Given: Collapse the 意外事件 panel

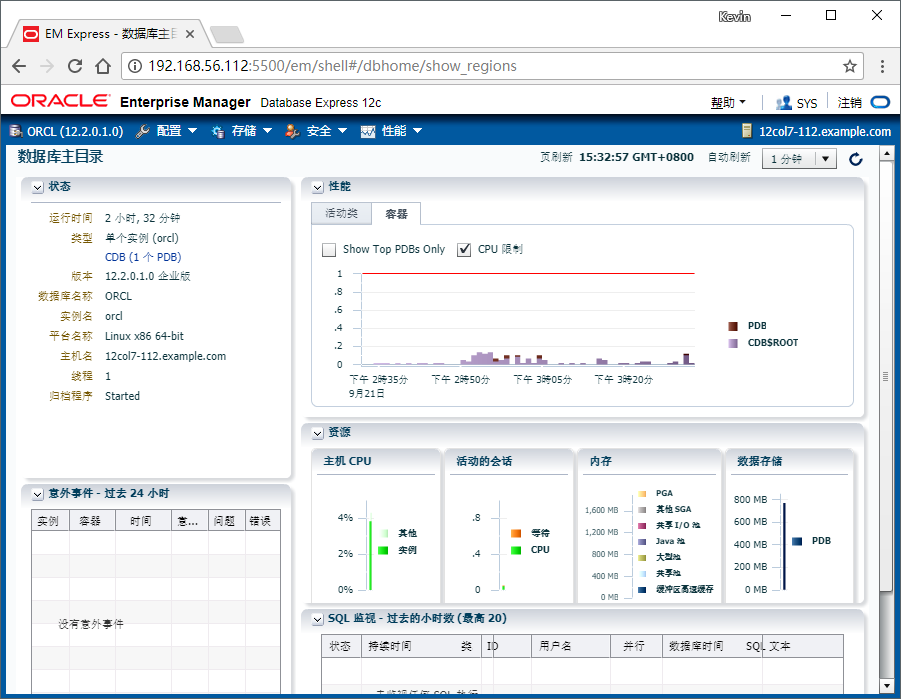Looking at the screenshot, I should pos(37,494).
